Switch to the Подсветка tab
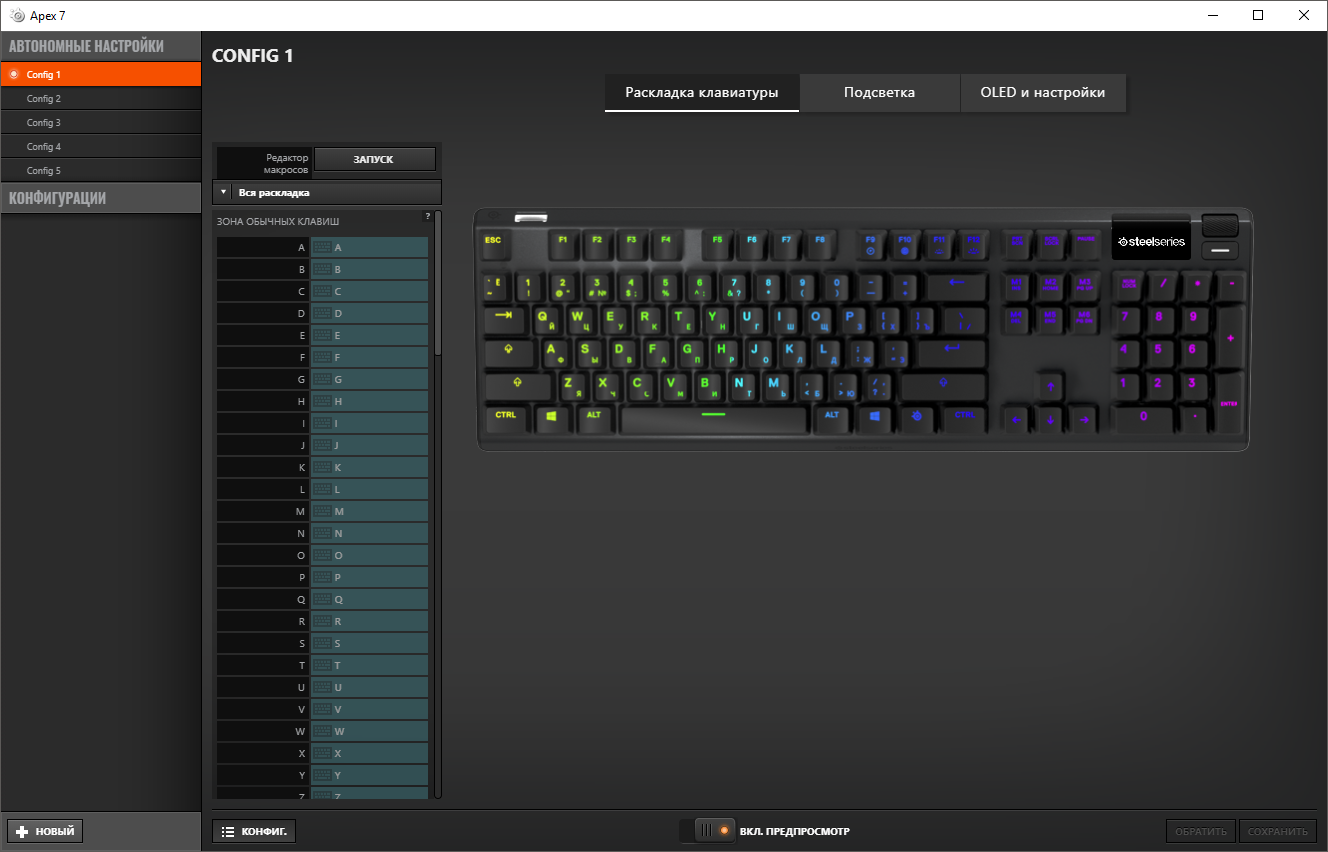Screen dimensions: 1328x852 pyautogui.click(x=879, y=92)
